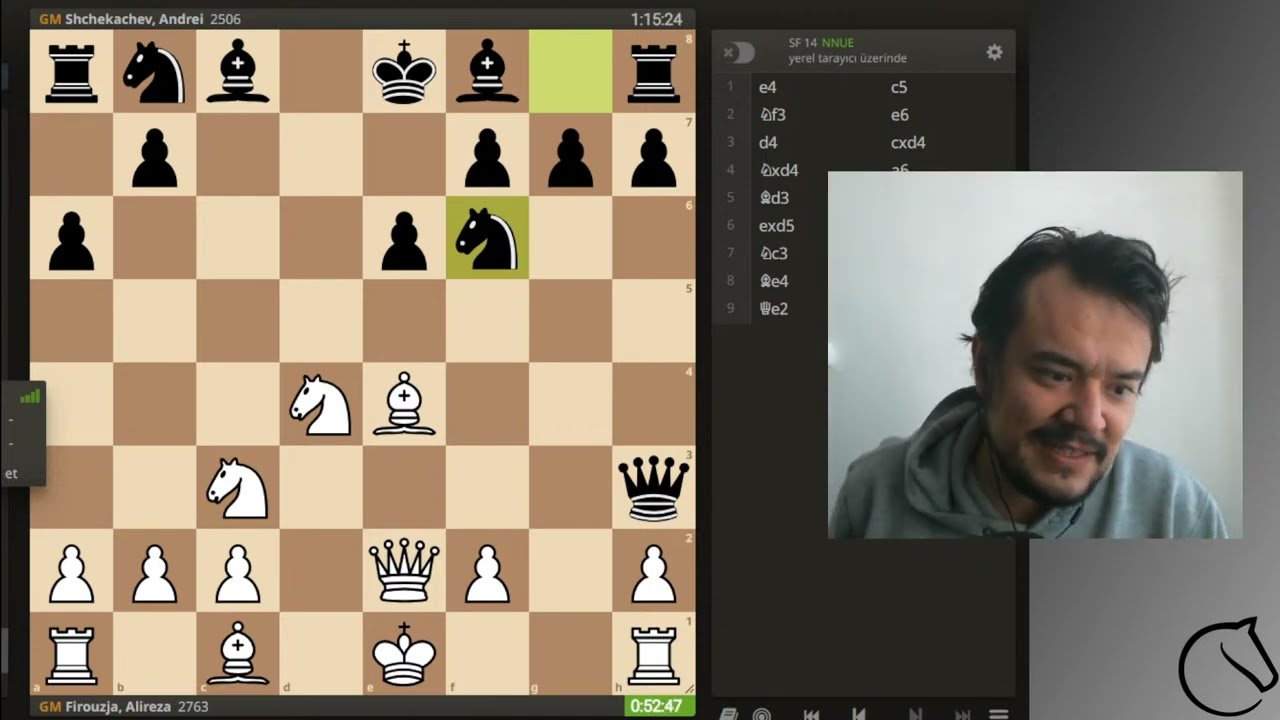Select the black knight on b8
This screenshot has width=1280, height=720.
pyautogui.click(x=155, y=72)
